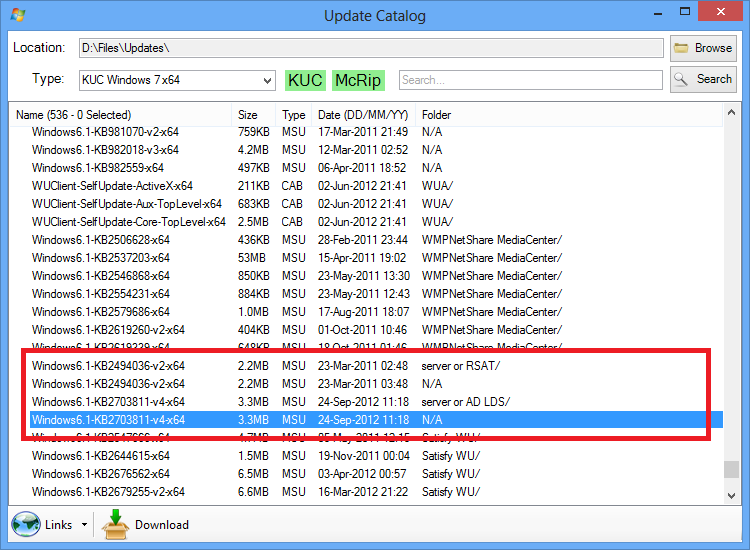This screenshot has height=550, width=750.
Task: Select row Windows6.1-KB2679255-v2-x64
Action: pos(376,492)
